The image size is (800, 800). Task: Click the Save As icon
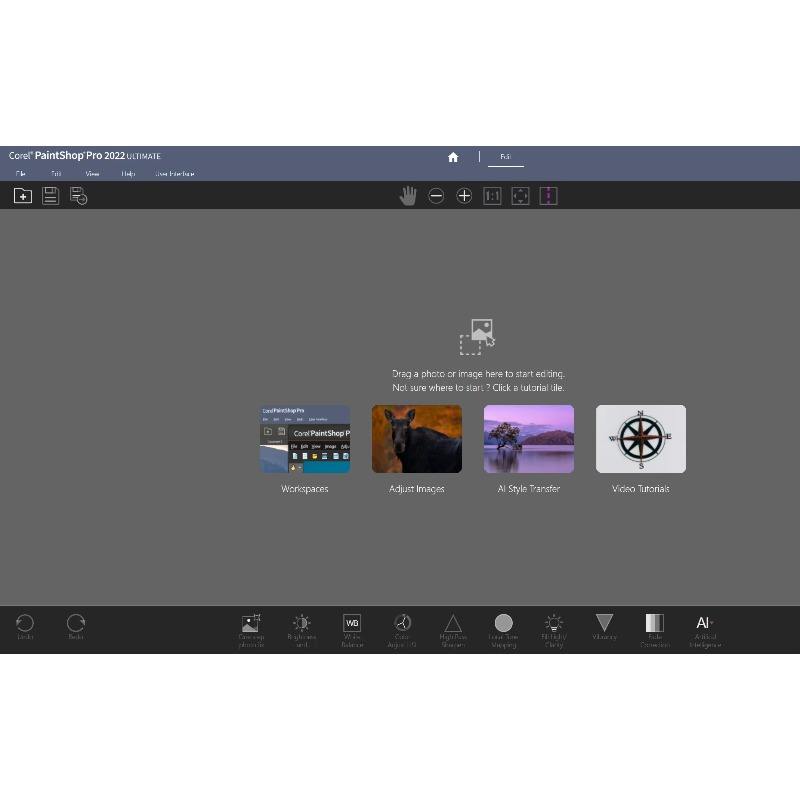79,196
